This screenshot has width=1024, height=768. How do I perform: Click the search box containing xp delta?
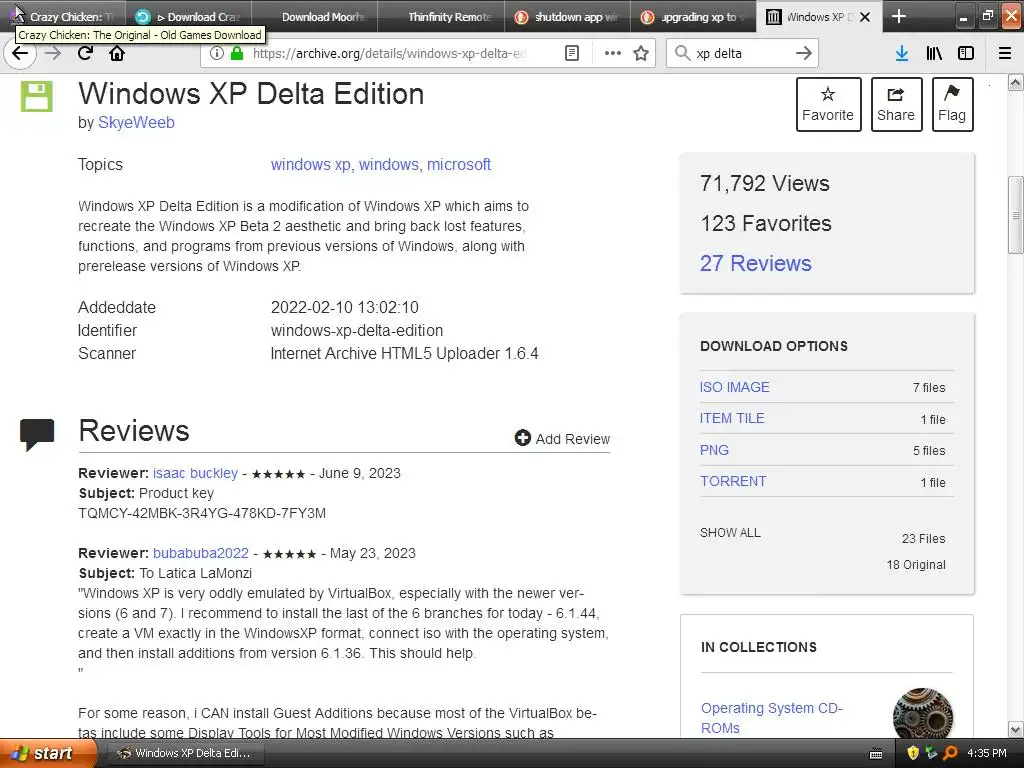point(742,54)
